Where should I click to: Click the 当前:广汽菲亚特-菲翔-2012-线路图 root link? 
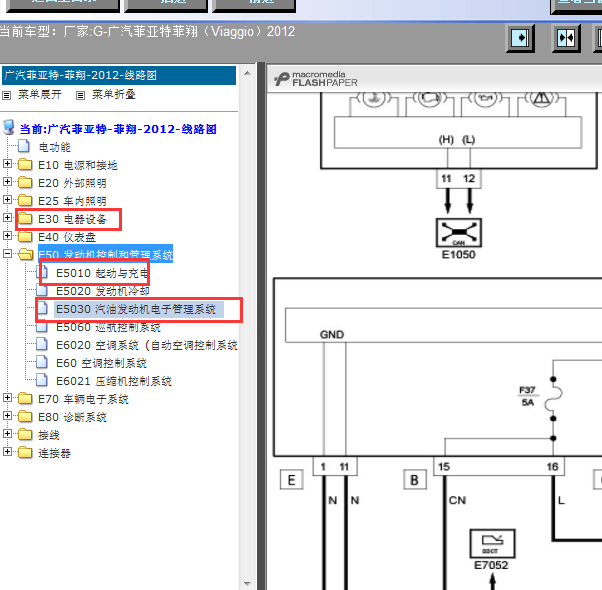(118, 129)
